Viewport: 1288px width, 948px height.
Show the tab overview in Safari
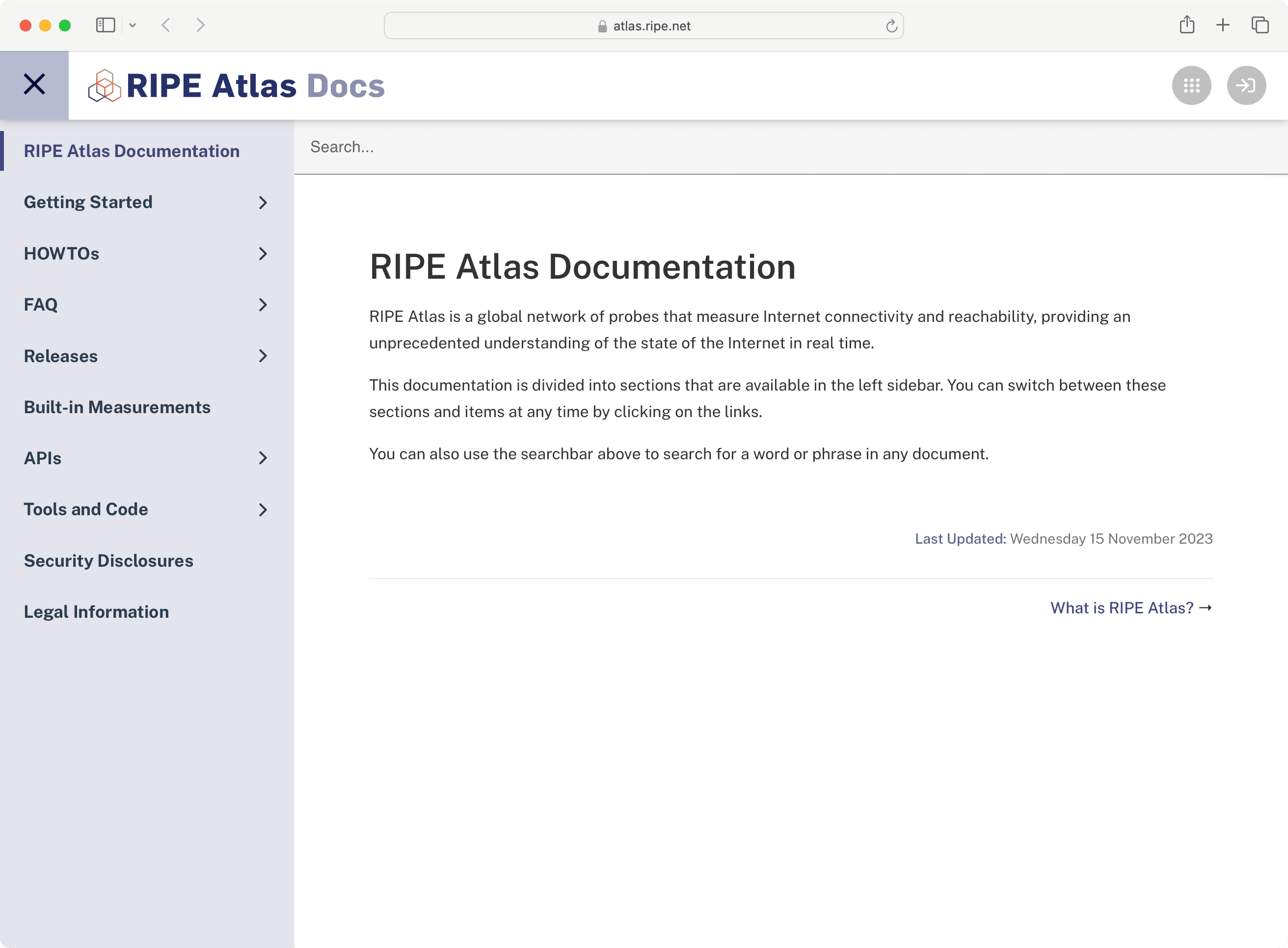1260,25
